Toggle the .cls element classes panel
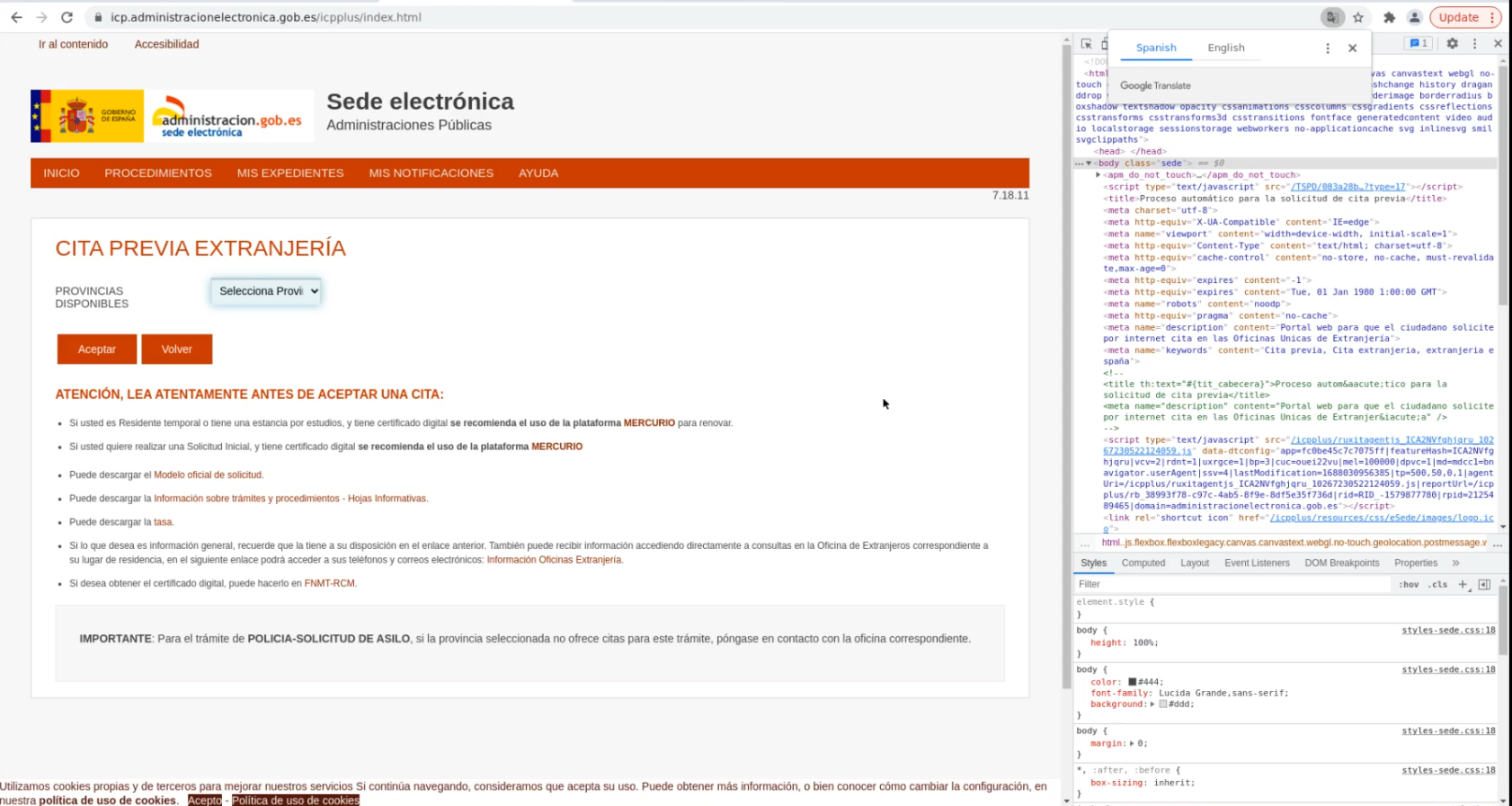1512x806 pixels. point(1438,584)
